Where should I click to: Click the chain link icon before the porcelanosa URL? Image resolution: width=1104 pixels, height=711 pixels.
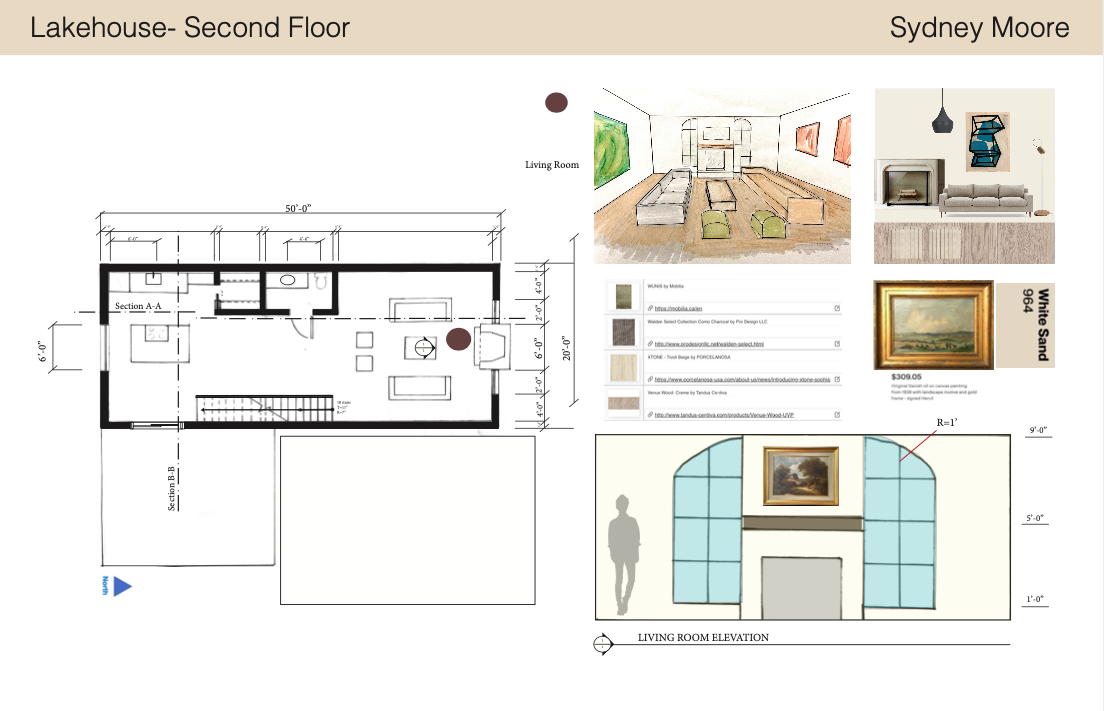tap(650, 379)
